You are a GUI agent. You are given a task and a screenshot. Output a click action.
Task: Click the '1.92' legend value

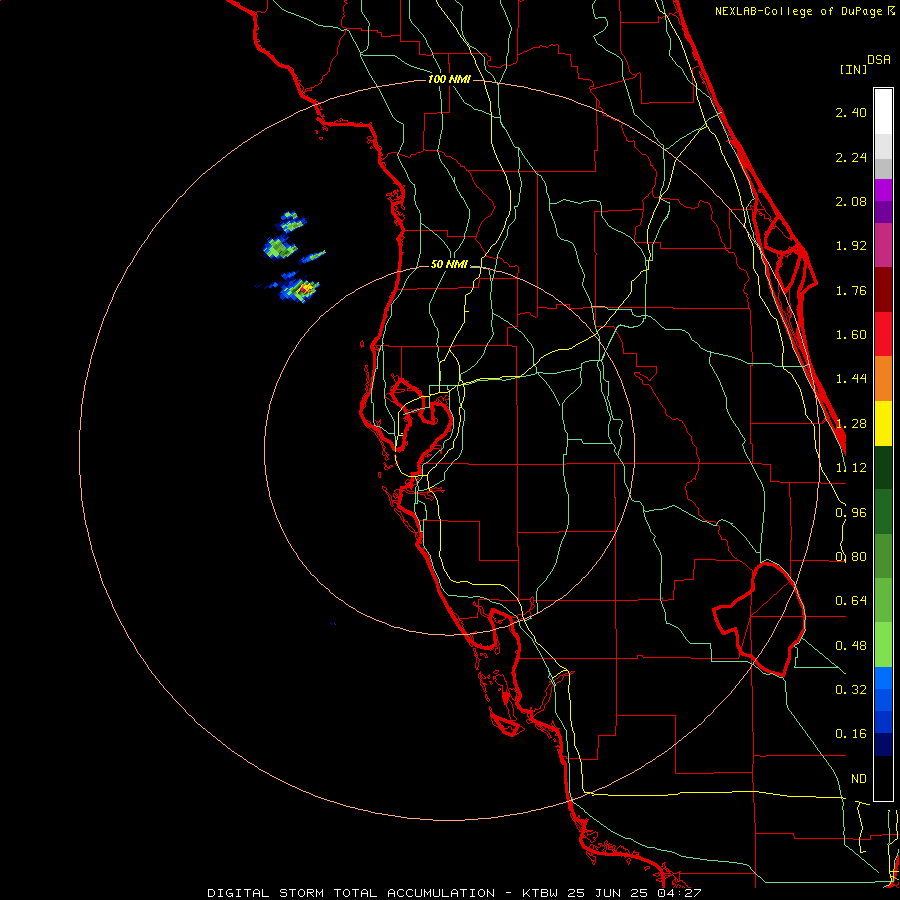(851, 246)
